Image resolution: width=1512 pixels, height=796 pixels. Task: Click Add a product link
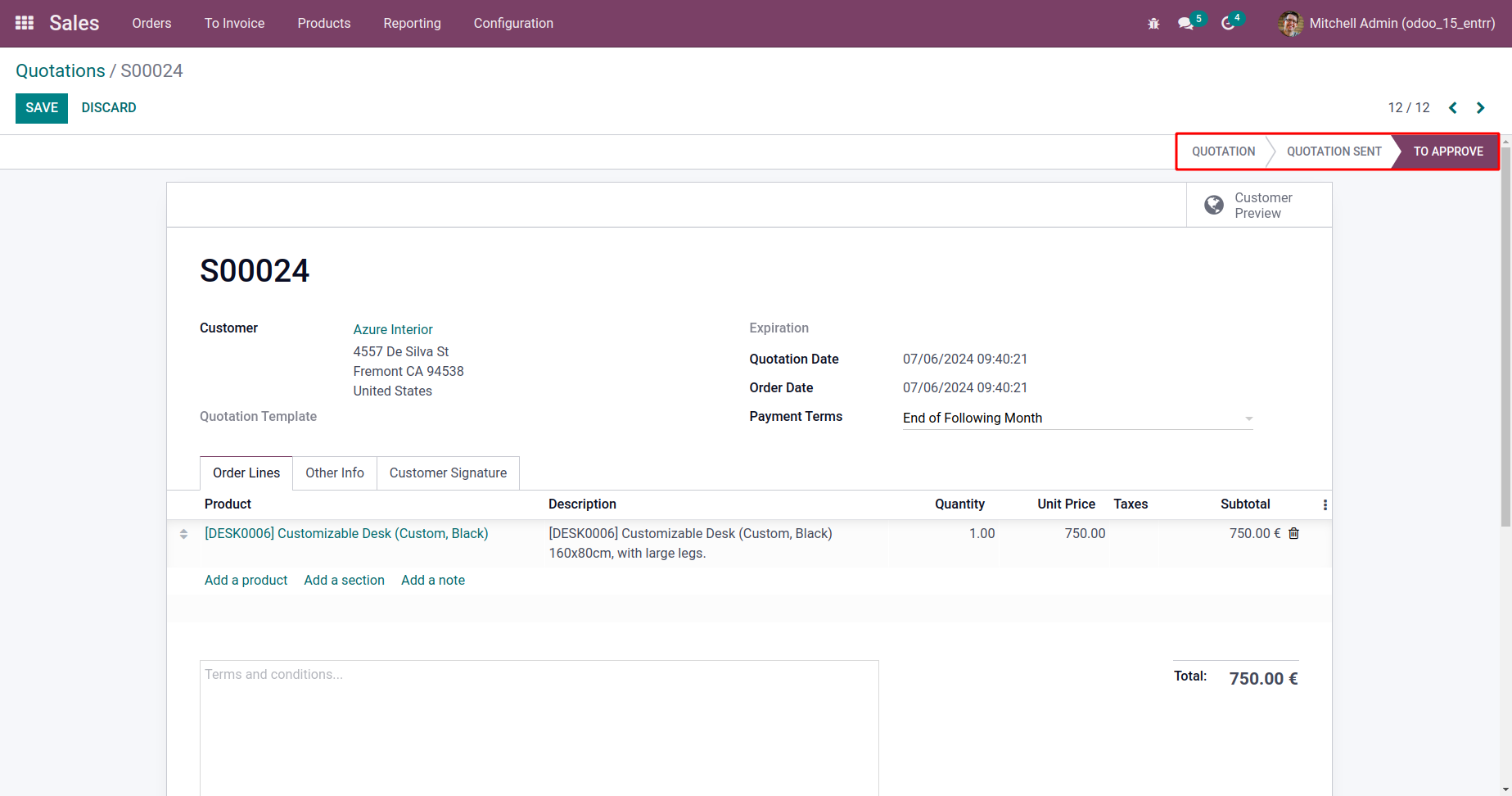pos(246,580)
